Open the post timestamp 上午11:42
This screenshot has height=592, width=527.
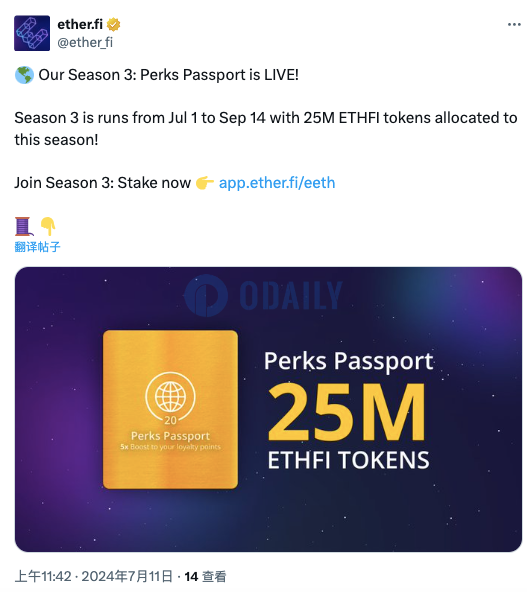(43, 577)
